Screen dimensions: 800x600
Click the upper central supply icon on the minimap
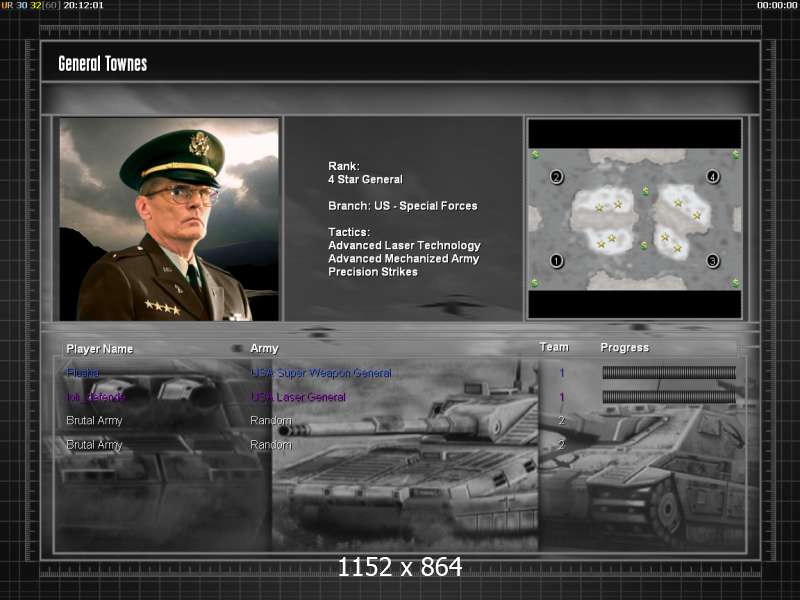point(645,191)
